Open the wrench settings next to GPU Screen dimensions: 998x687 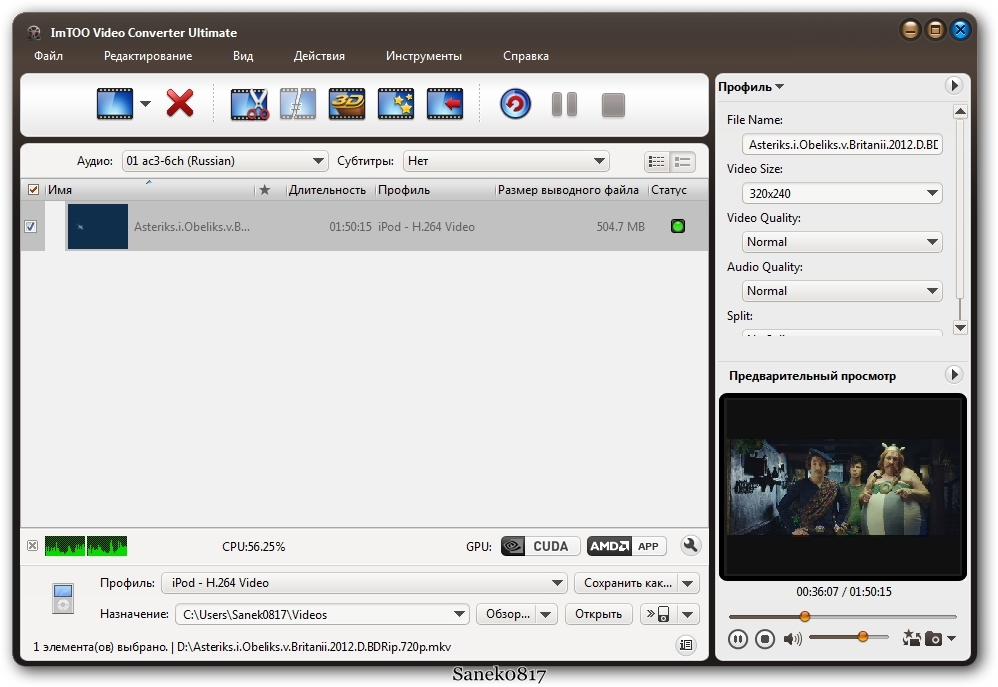690,546
